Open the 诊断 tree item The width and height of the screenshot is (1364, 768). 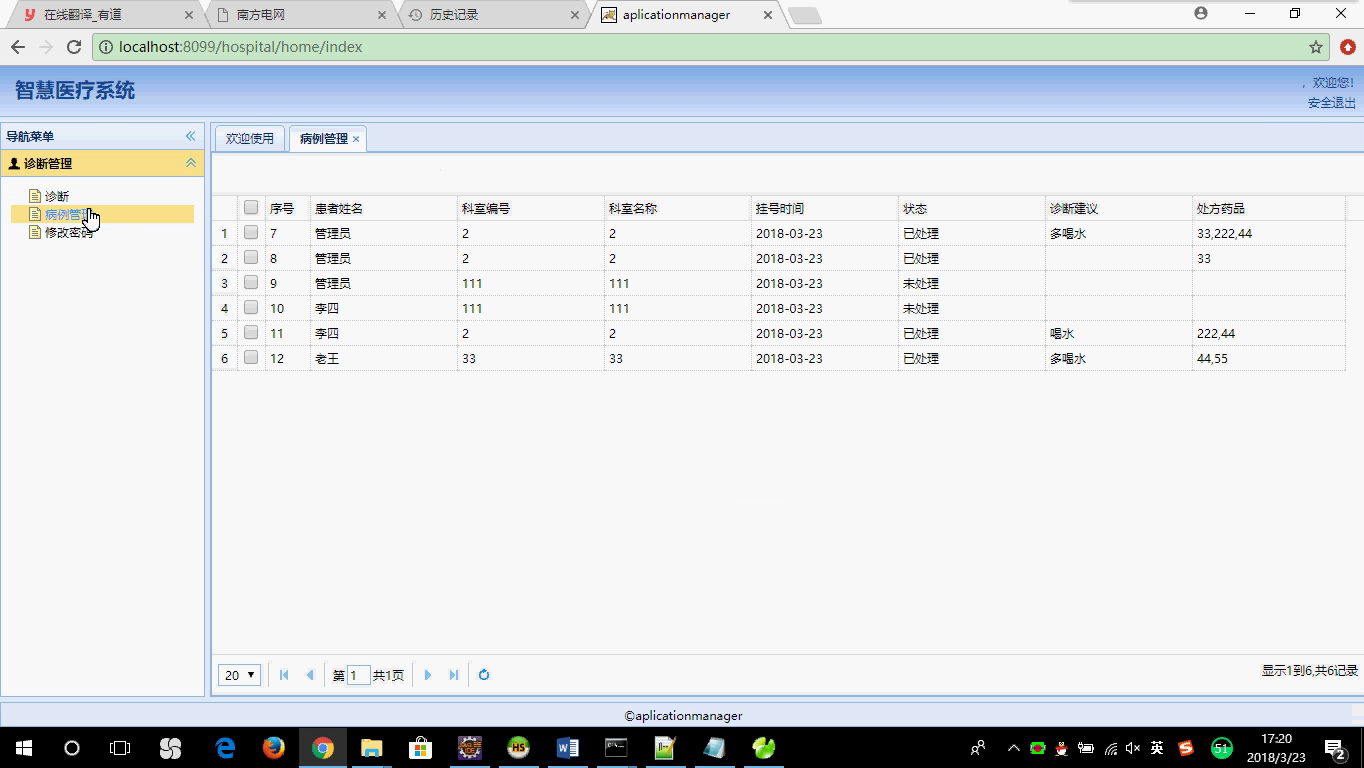click(x=57, y=196)
